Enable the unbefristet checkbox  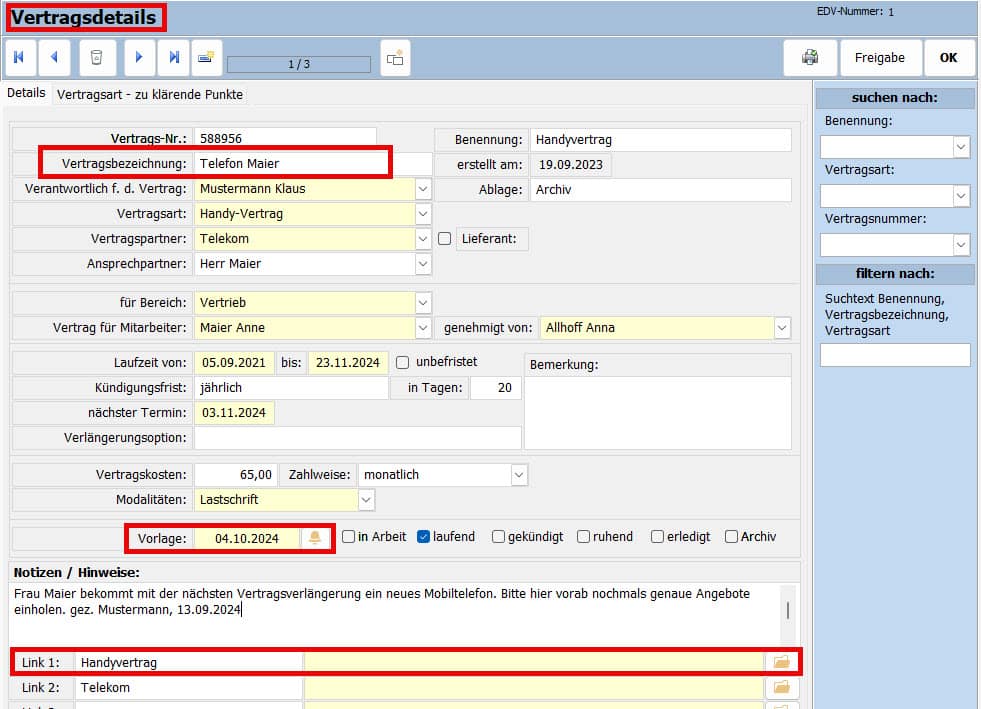tap(403, 361)
